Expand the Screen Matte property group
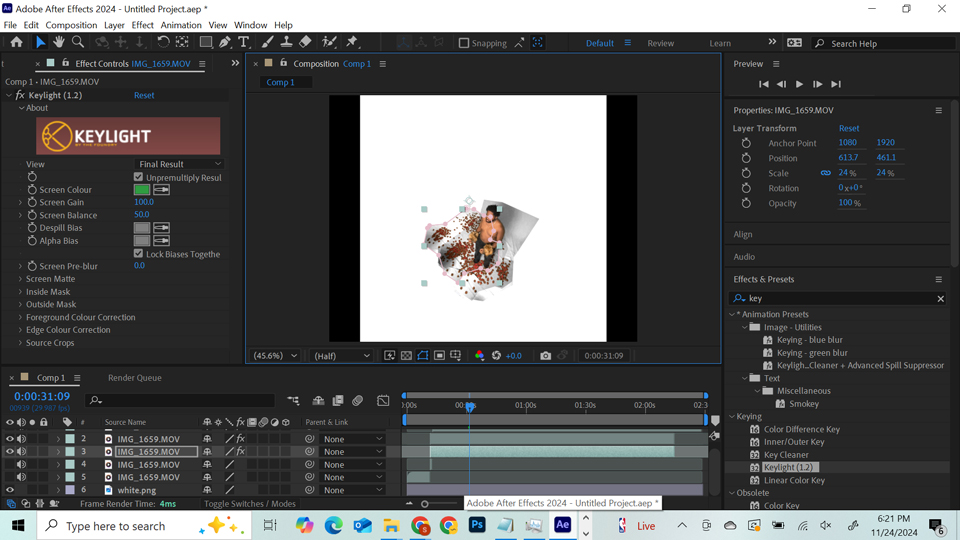Viewport: 960px width, 540px height. pos(21,279)
